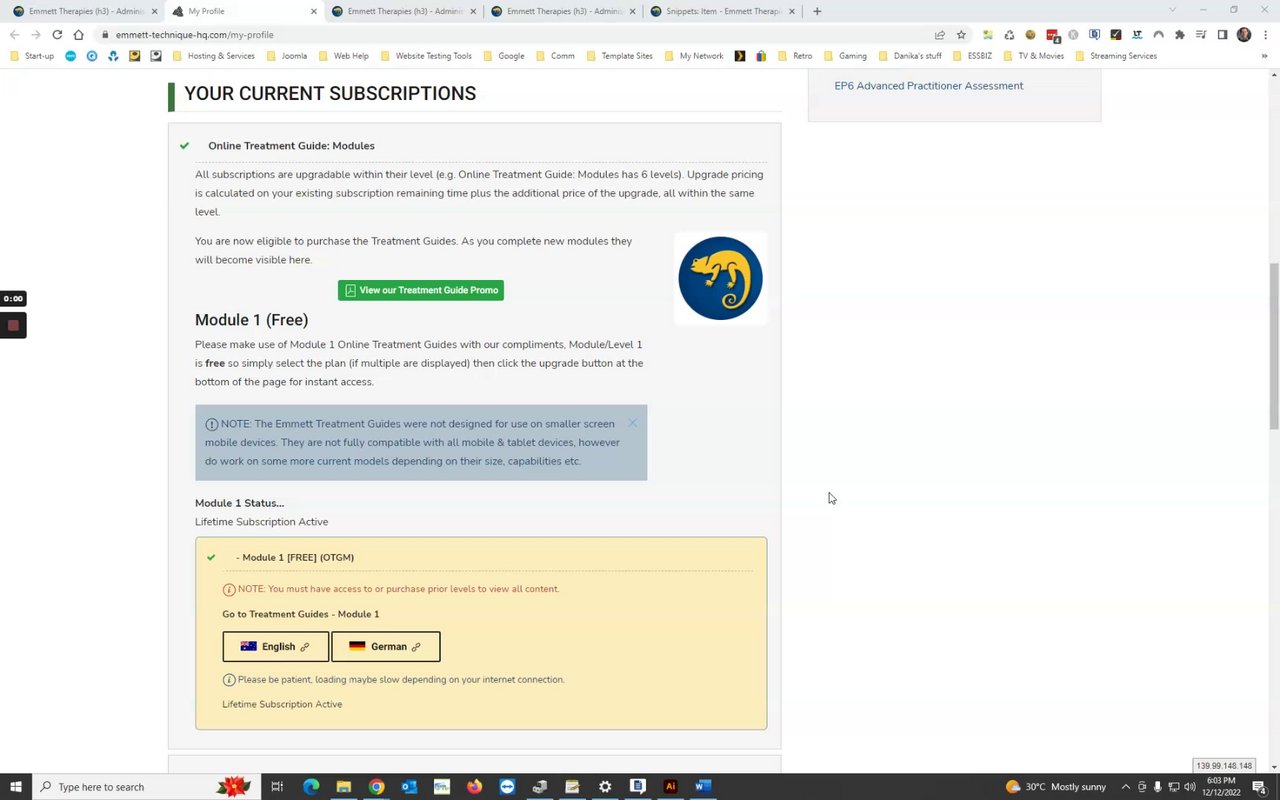The height and width of the screenshot is (800, 1280).
Task: Open the Website Testing Tools bookmark folder
Action: click(425, 56)
